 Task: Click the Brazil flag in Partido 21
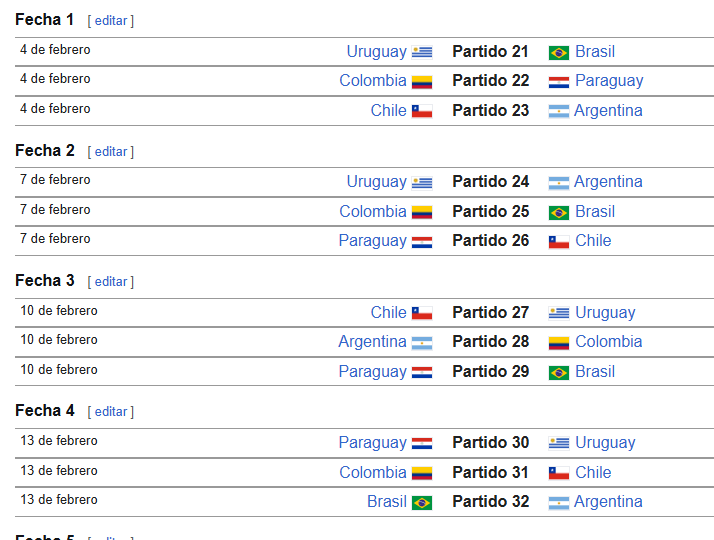coord(559,52)
